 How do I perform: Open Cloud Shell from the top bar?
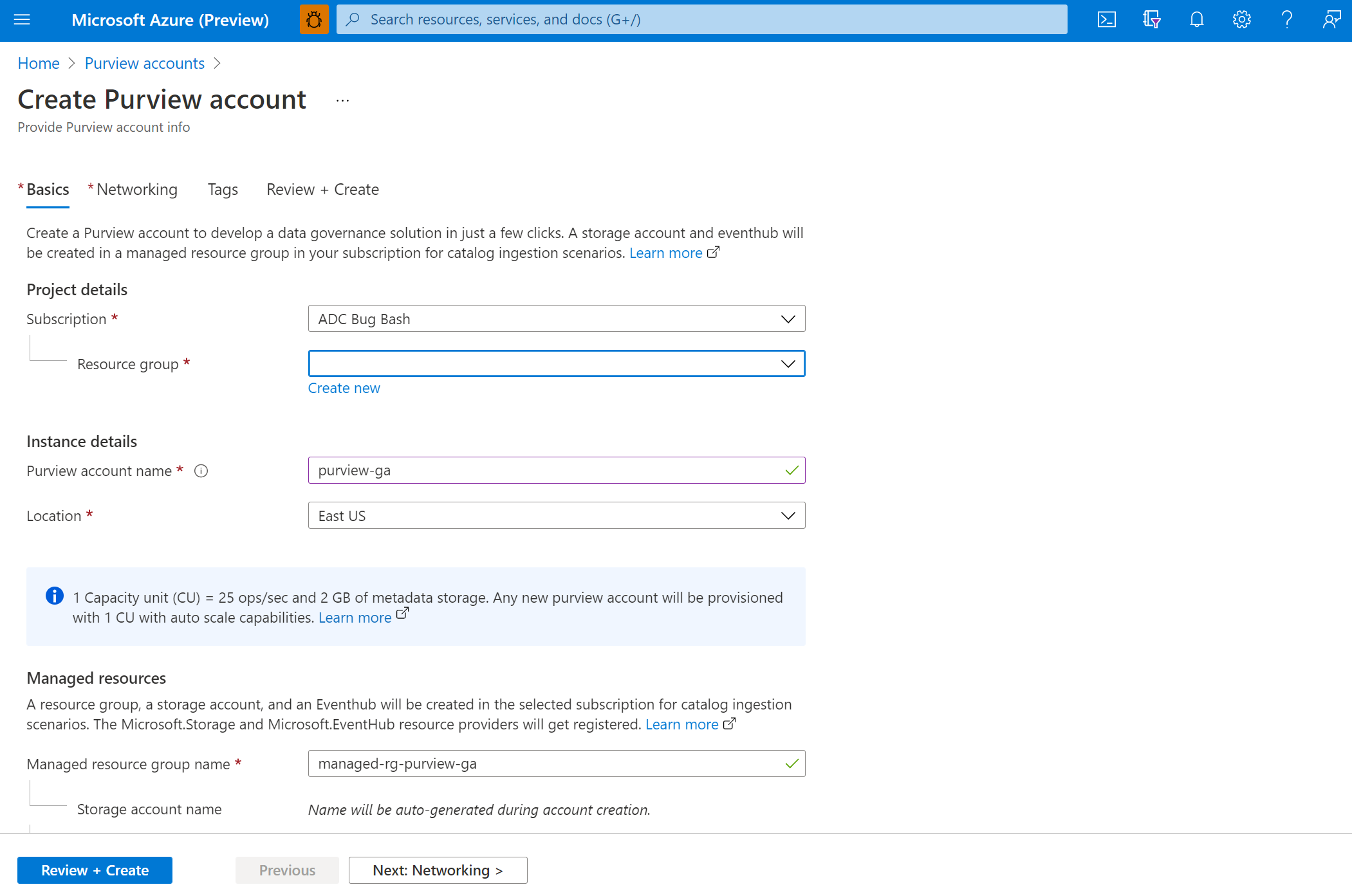coord(1106,19)
